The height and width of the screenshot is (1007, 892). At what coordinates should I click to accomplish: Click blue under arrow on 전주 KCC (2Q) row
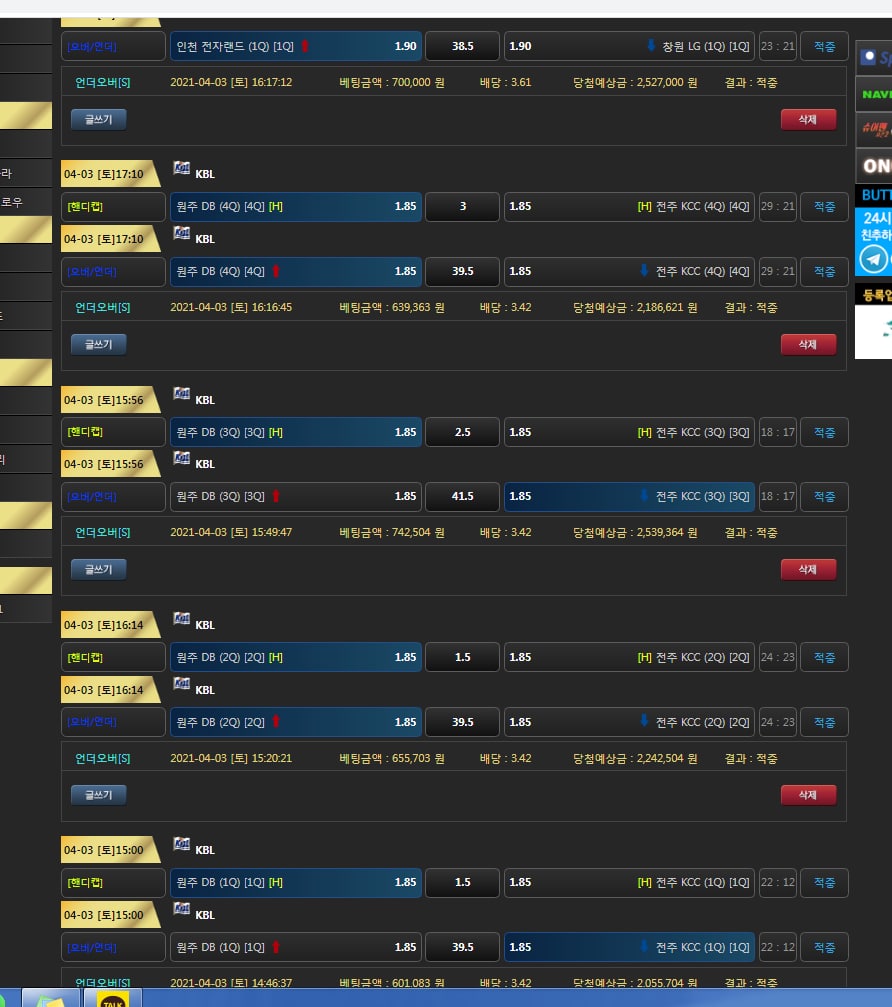pos(644,722)
